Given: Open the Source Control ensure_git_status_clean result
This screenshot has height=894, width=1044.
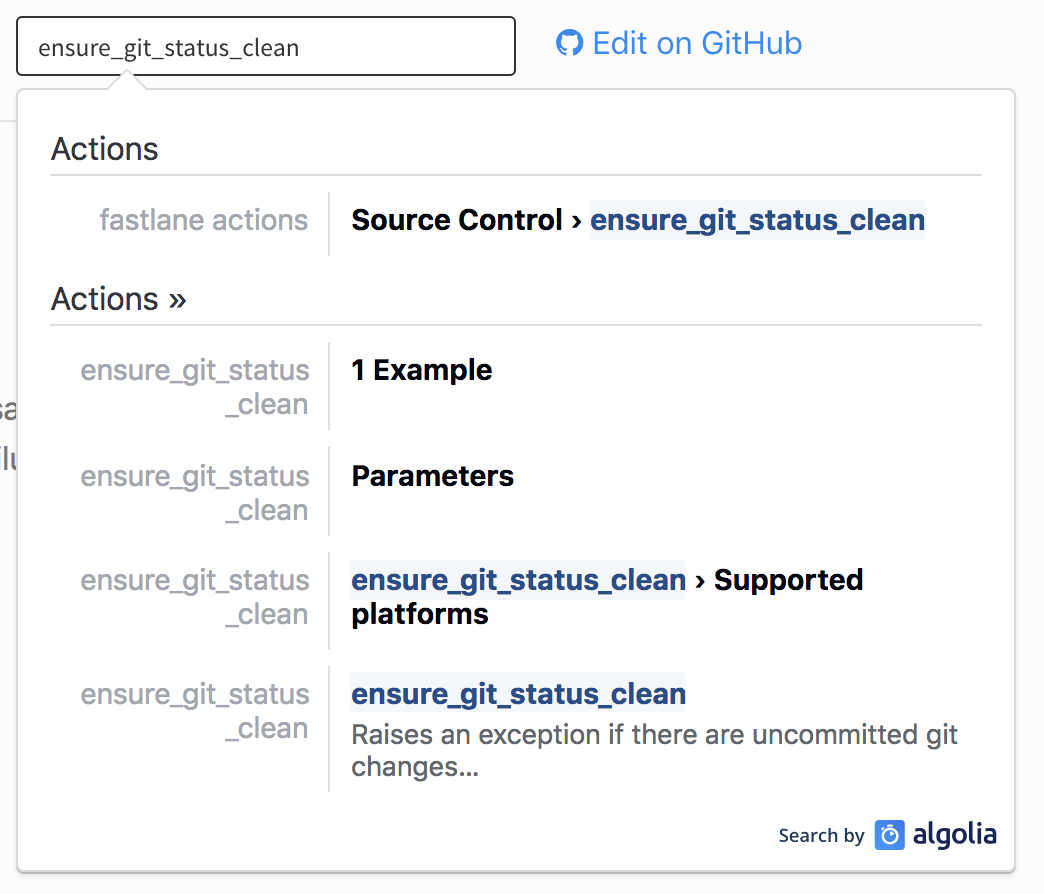Looking at the screenshot, I should 637,220.
